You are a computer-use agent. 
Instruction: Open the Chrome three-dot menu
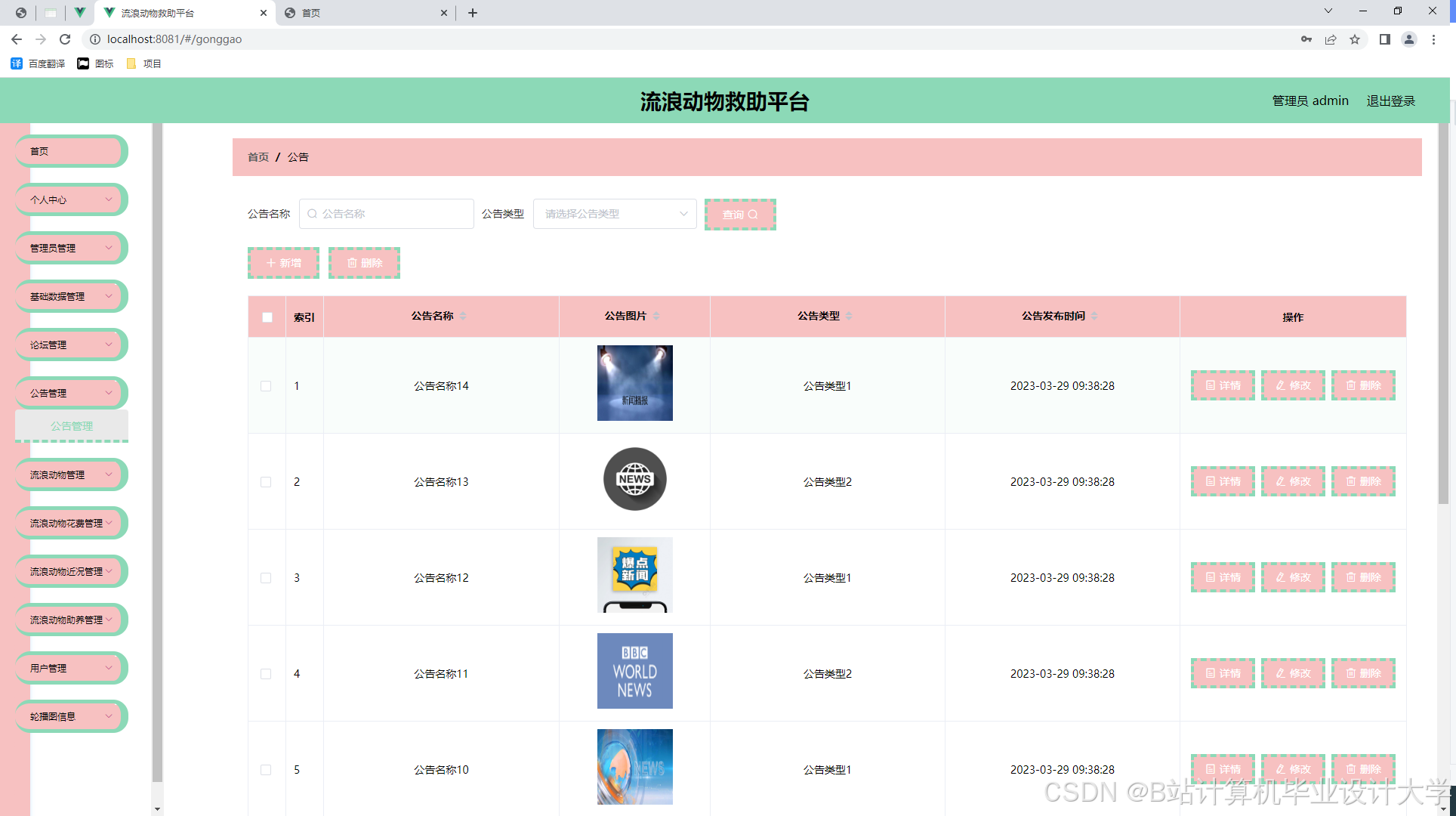(1433, 39)
